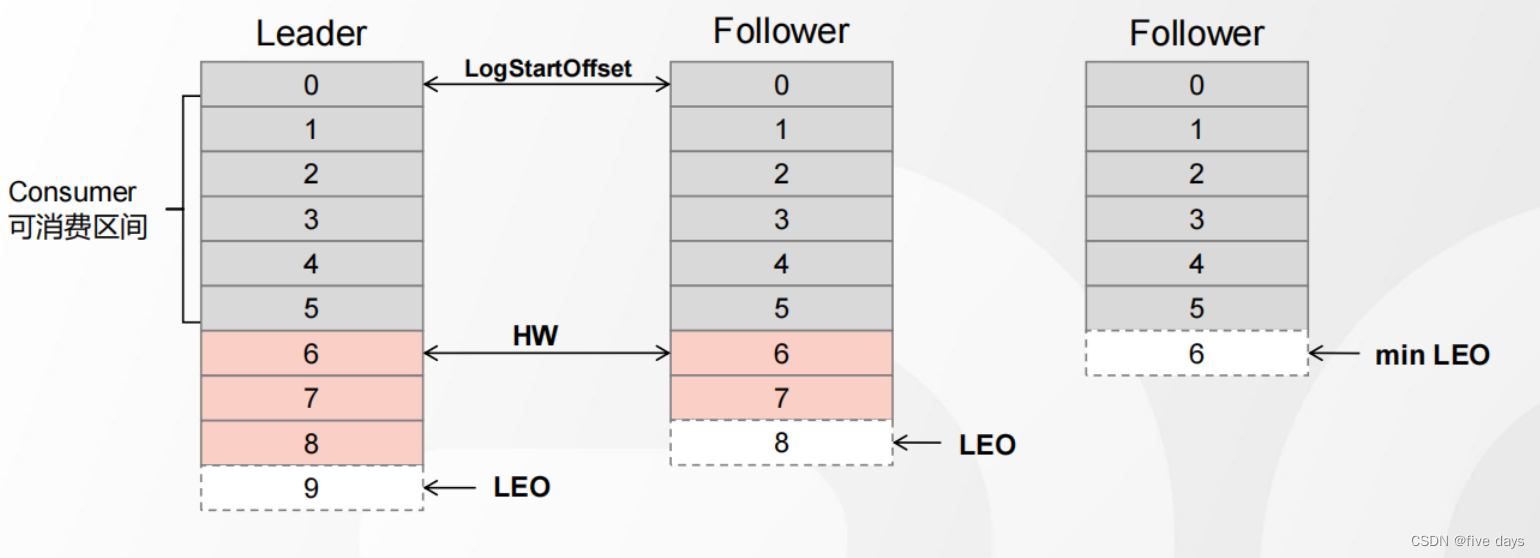Click the Leader's dashed cell 9
1540x558 pixels.
point(312,488)
